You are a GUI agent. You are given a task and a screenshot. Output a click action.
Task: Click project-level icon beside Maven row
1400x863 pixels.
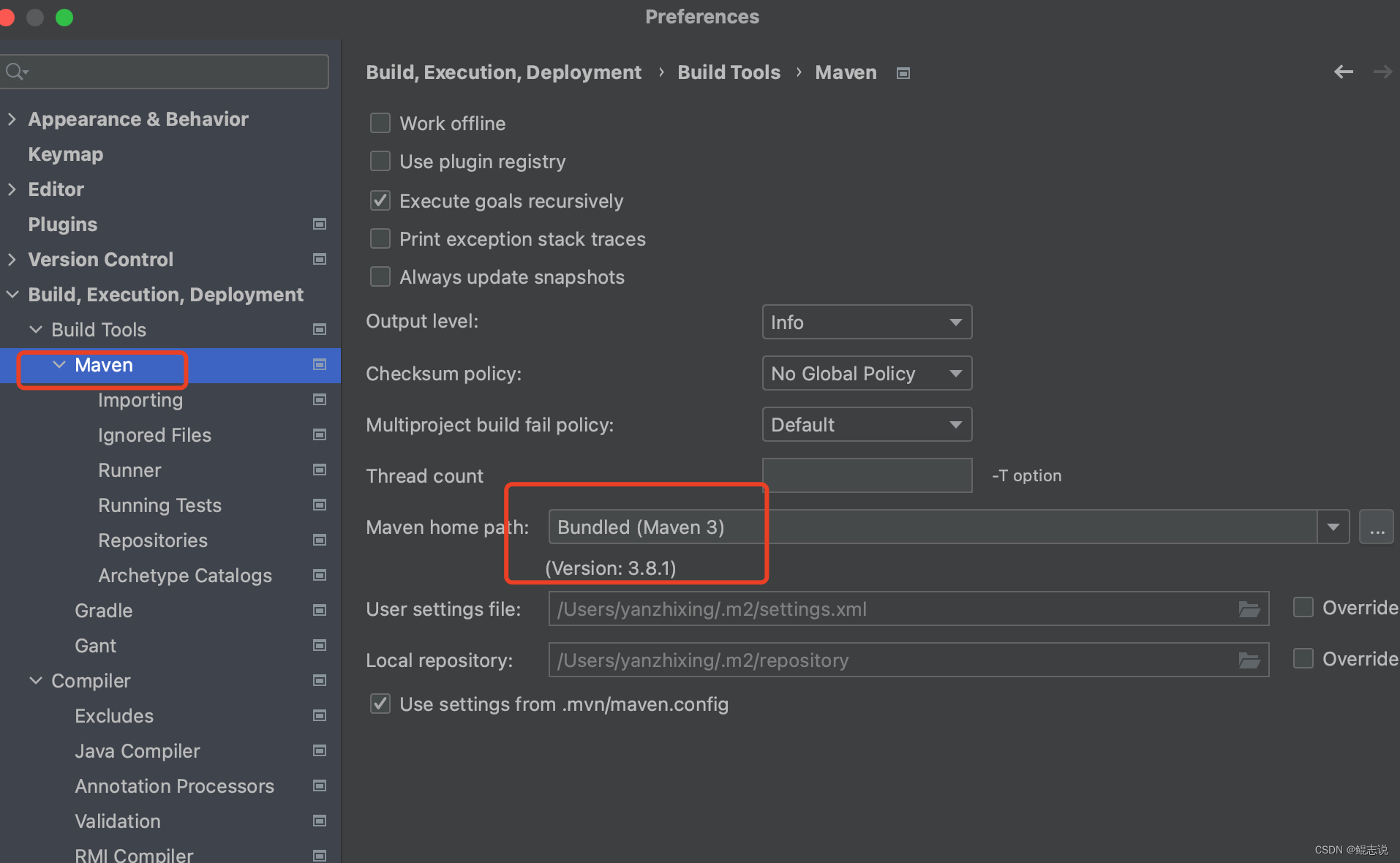pyautogui.click(x=320, y=364)
